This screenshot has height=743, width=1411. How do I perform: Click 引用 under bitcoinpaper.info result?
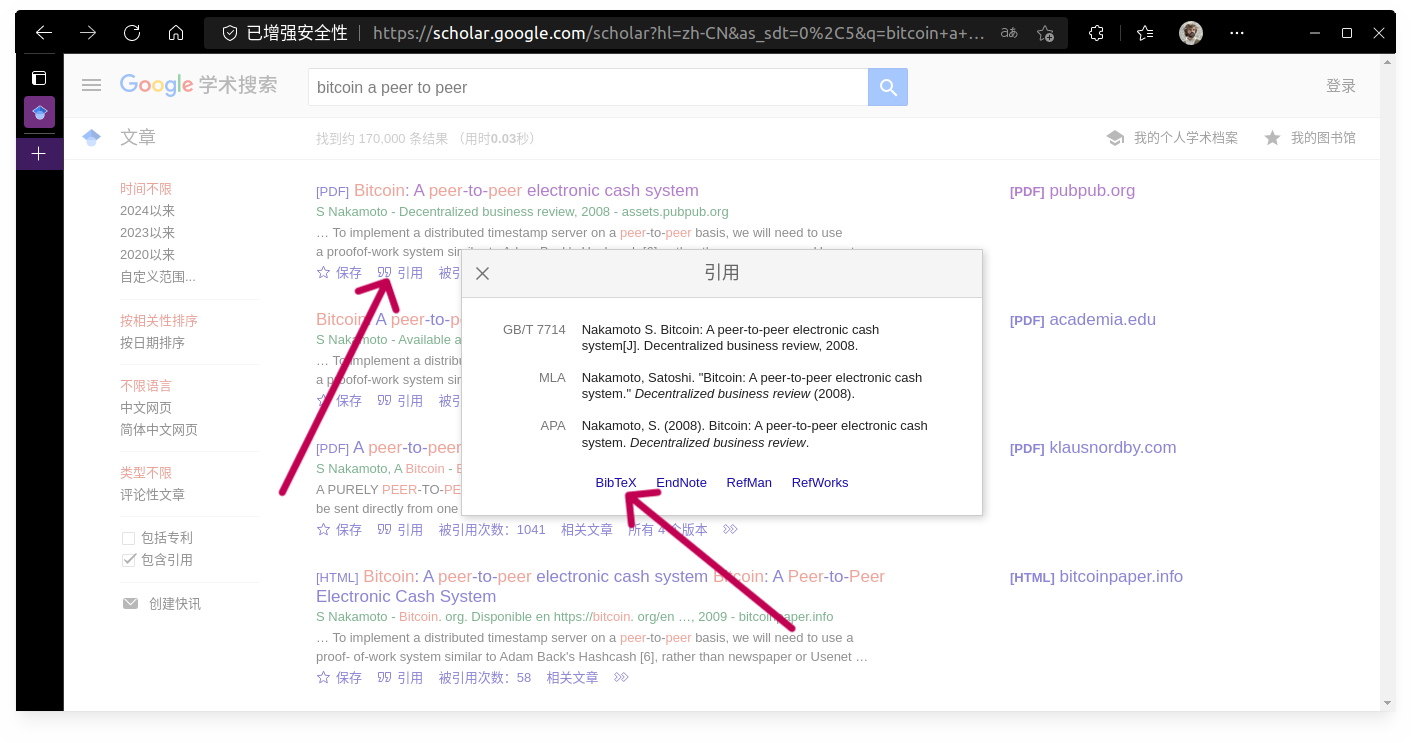[x=400, y=678]
